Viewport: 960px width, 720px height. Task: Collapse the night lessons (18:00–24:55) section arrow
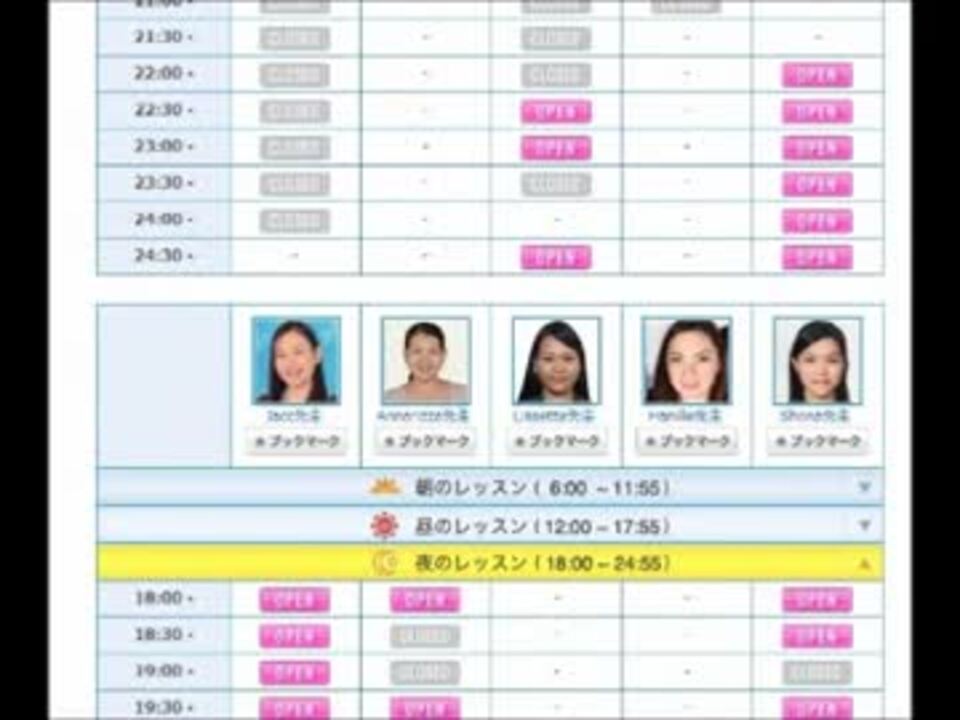tap(864, 563)
